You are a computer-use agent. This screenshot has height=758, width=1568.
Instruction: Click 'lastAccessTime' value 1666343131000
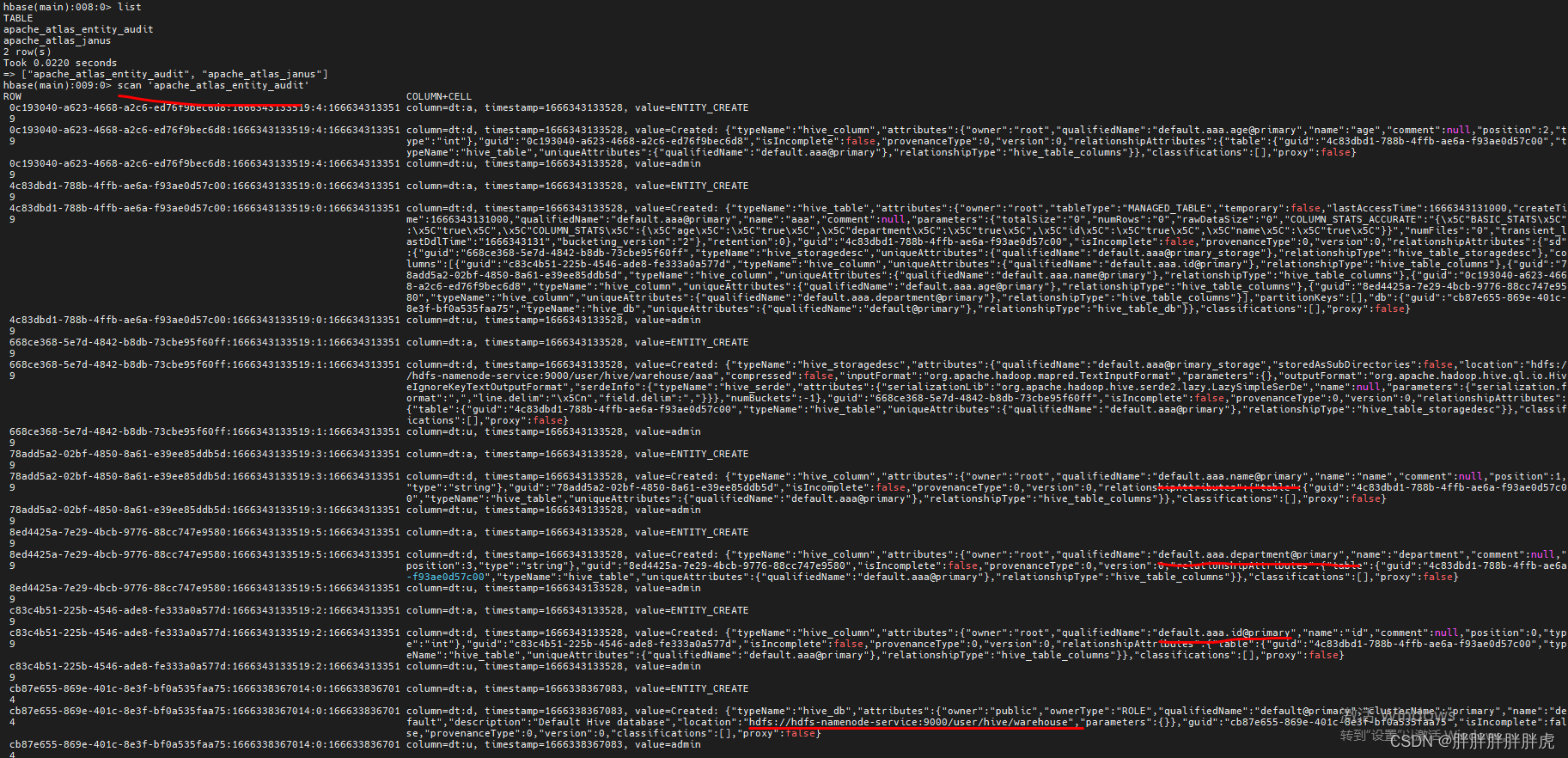click(1467, 208)
